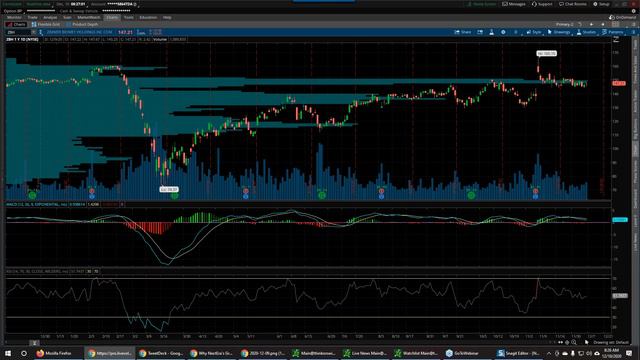This screenshot has width=640, height=360.
Task: Click the Low price bubble on chart
Action: point(169,189)
